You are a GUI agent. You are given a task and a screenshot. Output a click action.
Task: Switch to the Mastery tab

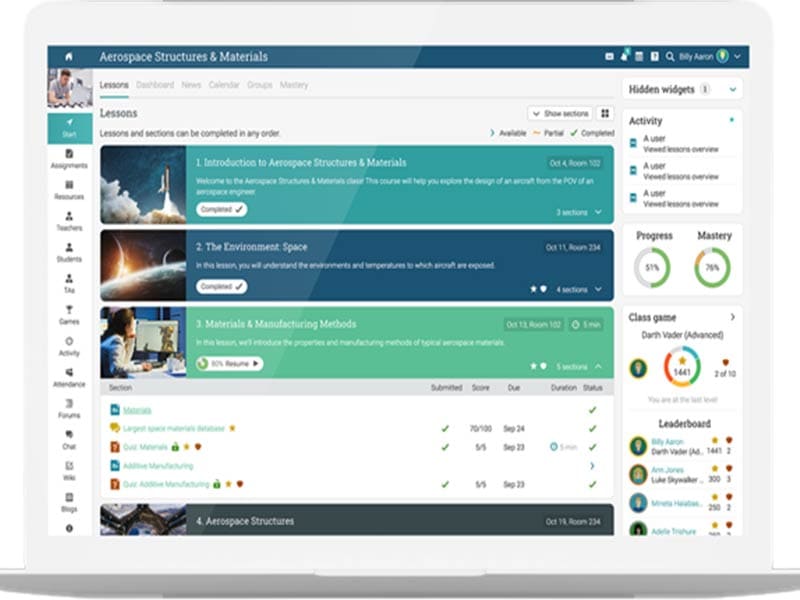coord(294,85)
